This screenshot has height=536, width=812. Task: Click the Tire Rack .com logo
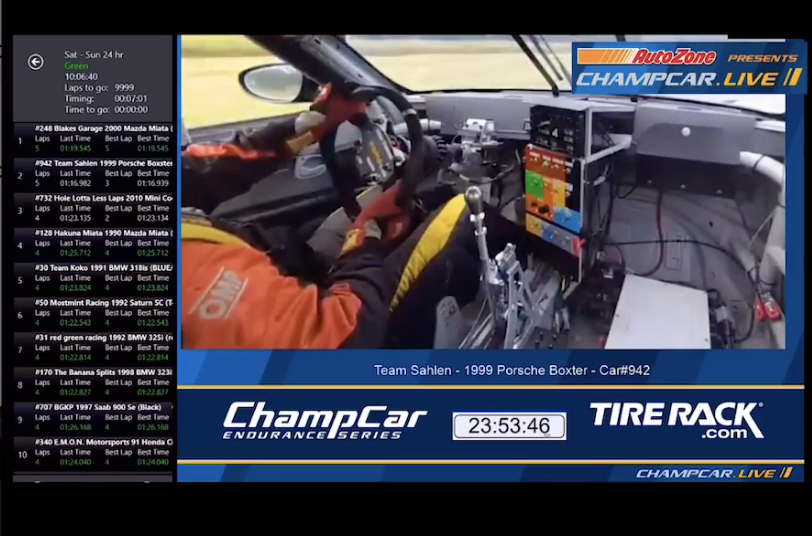(x=676, y=421)
